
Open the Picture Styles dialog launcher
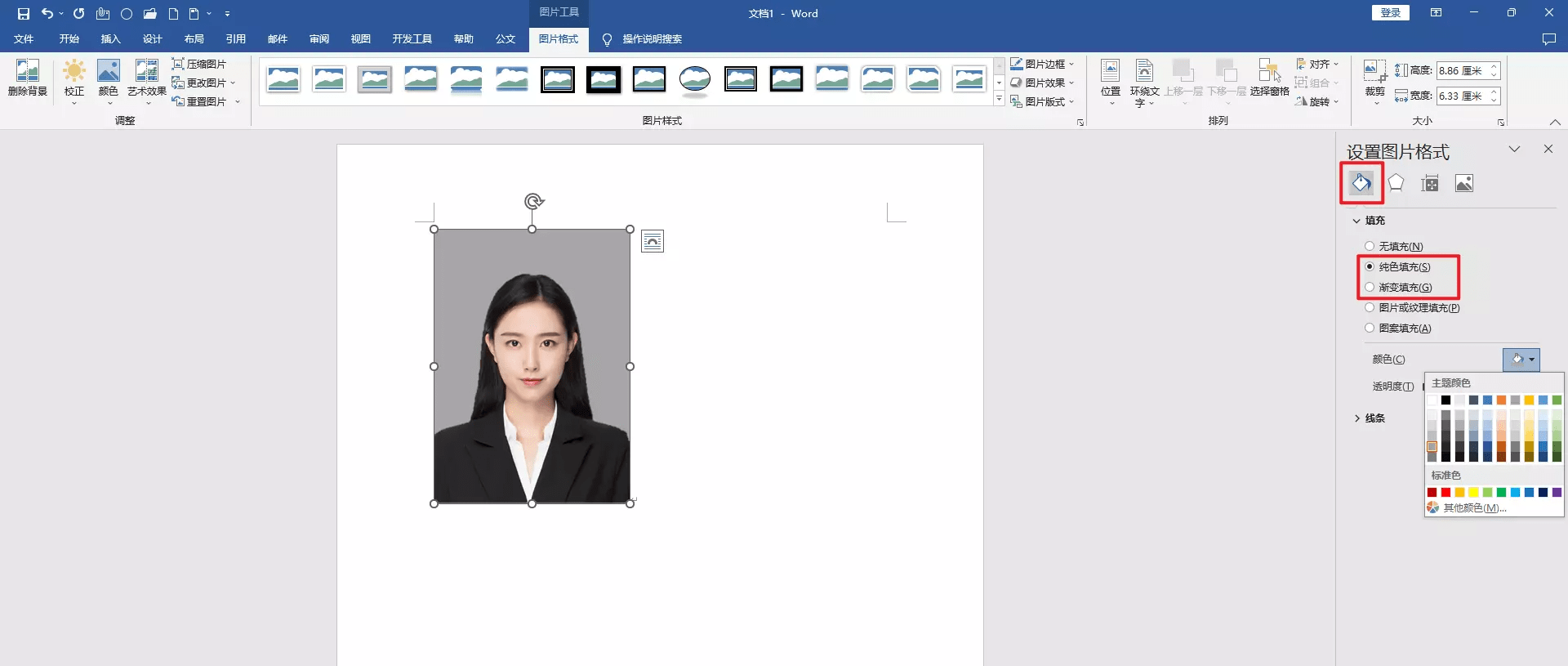coord(1080,123)
